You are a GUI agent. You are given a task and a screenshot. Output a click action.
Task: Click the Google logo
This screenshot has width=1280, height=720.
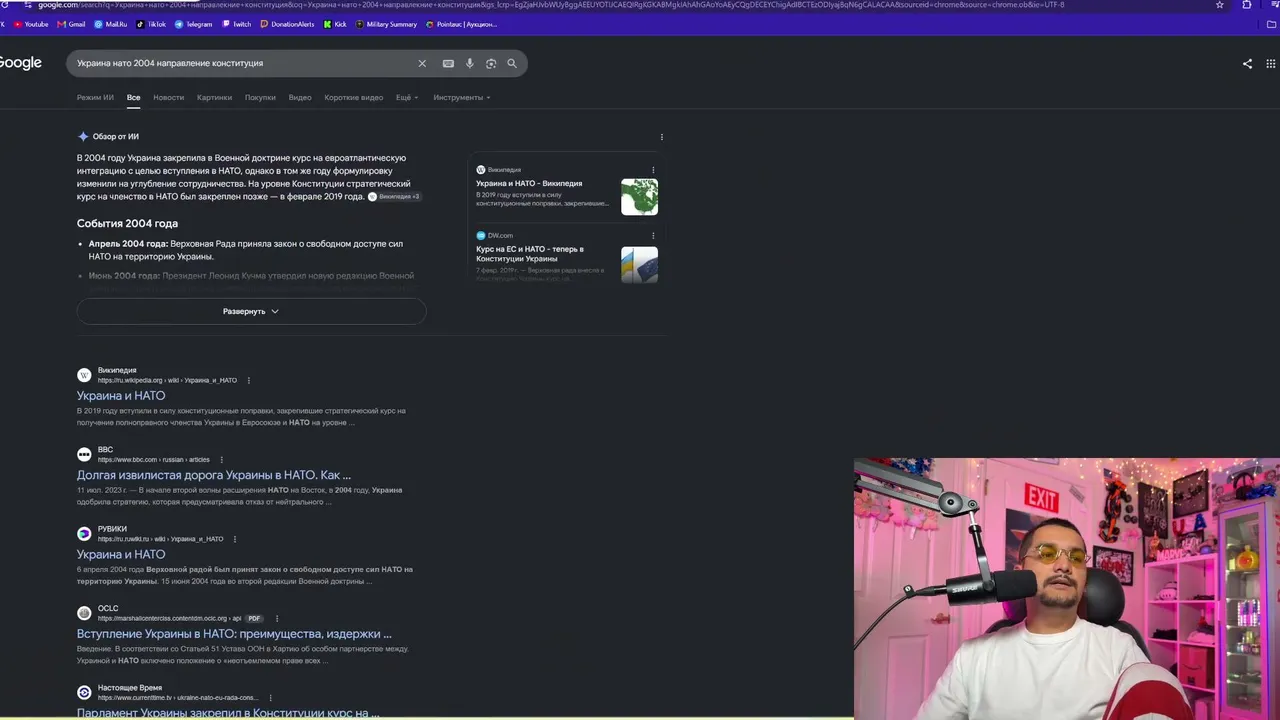[x=20, y=63]
